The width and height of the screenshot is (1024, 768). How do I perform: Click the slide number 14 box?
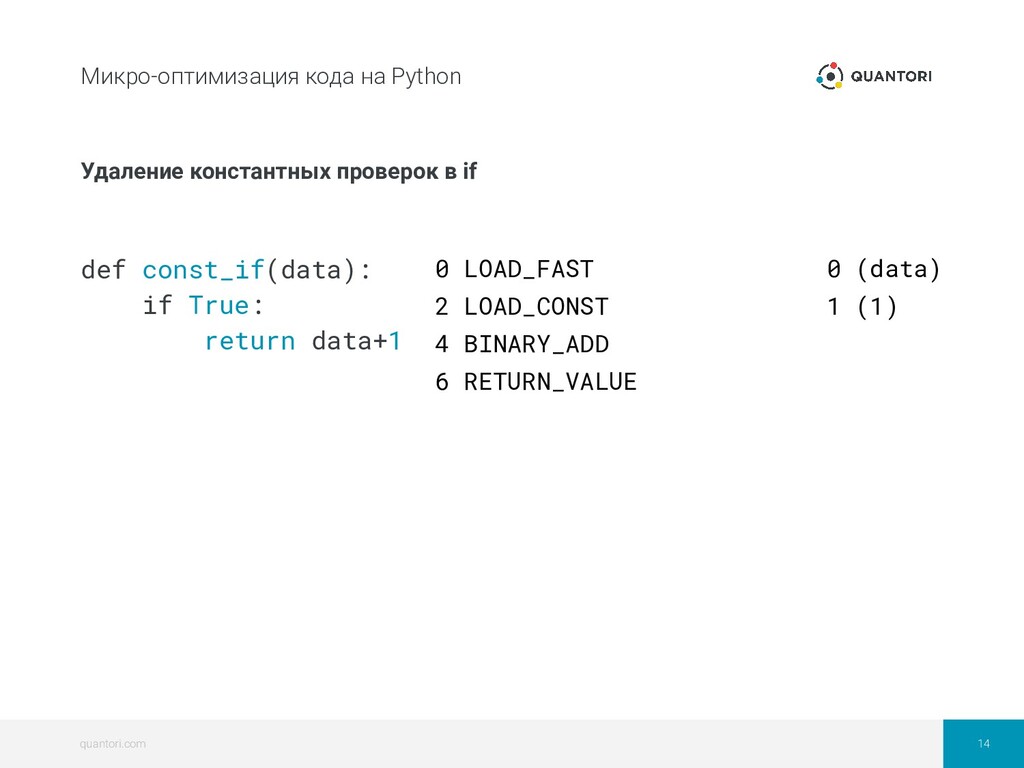tap(984, 743)
